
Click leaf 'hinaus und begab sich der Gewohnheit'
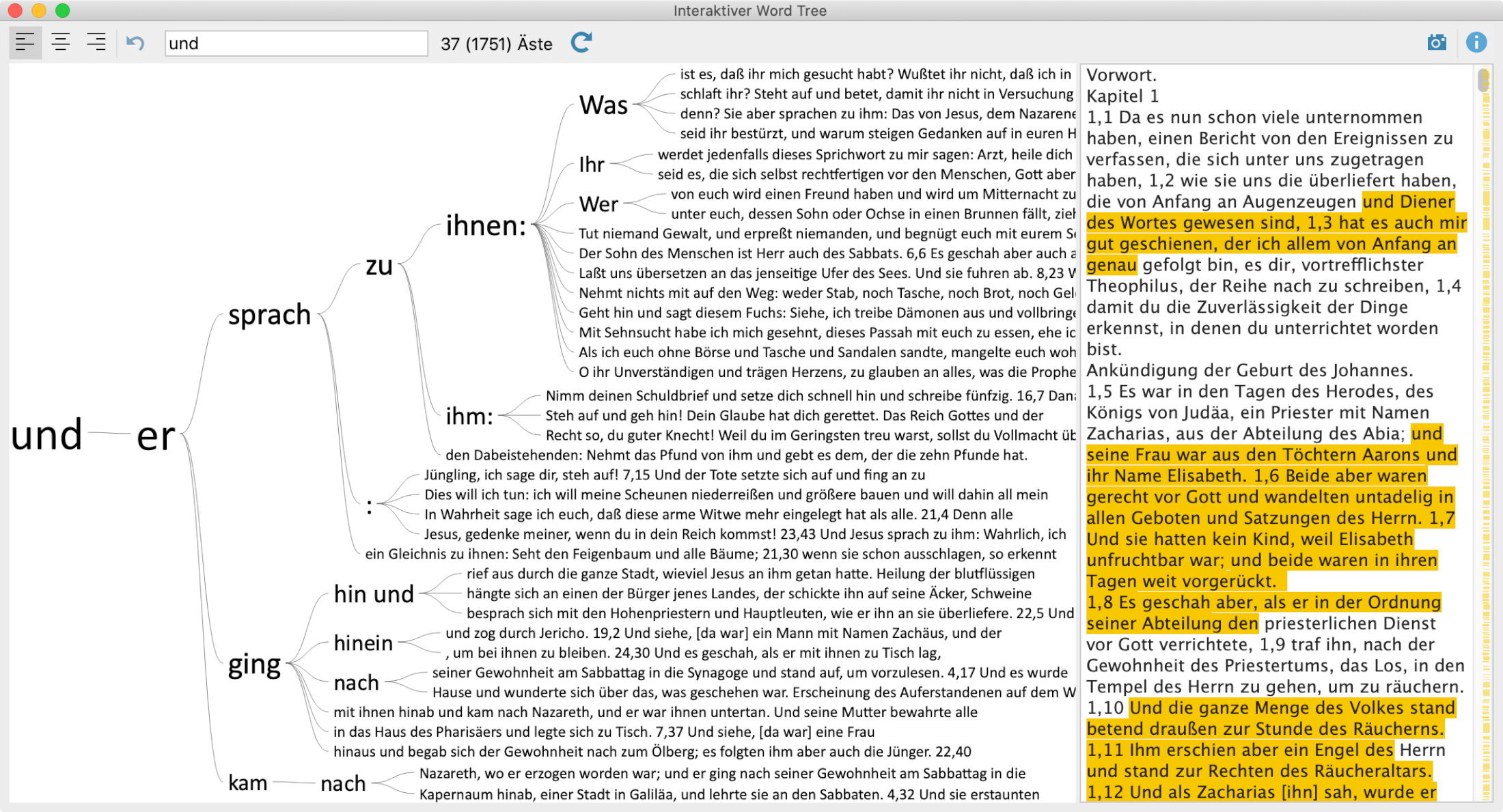[652, 752]
